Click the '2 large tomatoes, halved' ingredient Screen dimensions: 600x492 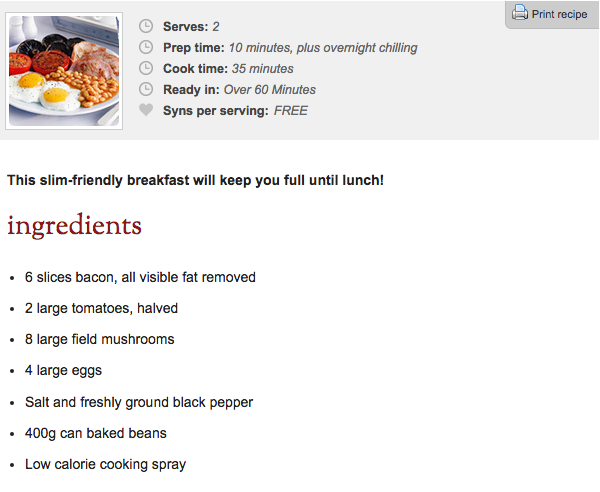101,308
